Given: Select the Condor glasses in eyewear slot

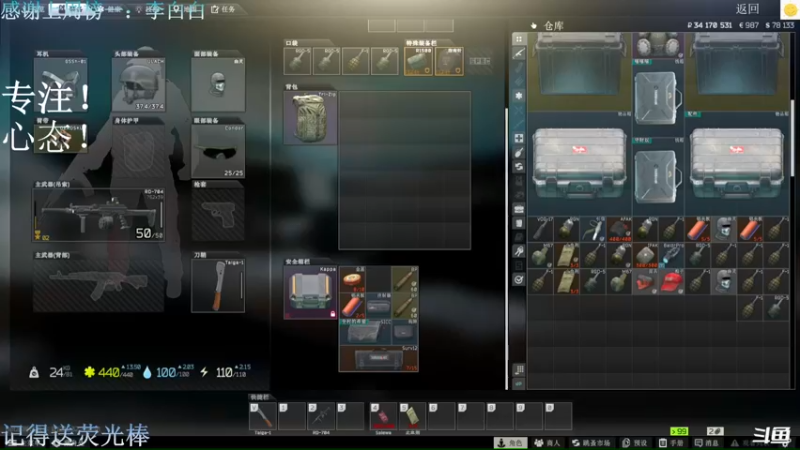Looking at the screenshot, I should tap(218, 151).
